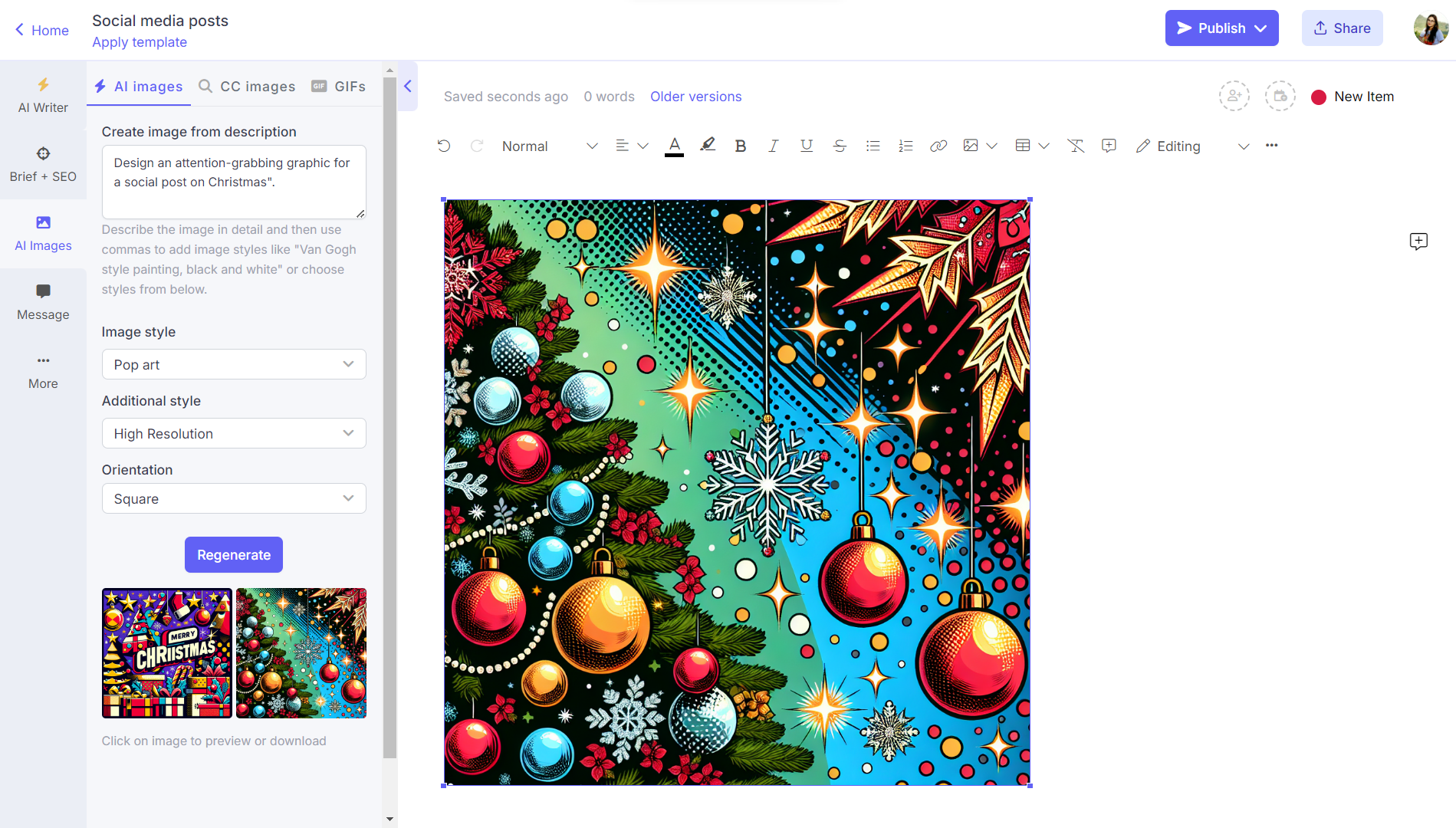
Task: Open the Brief + SEO panel
Action: (43, 163)
